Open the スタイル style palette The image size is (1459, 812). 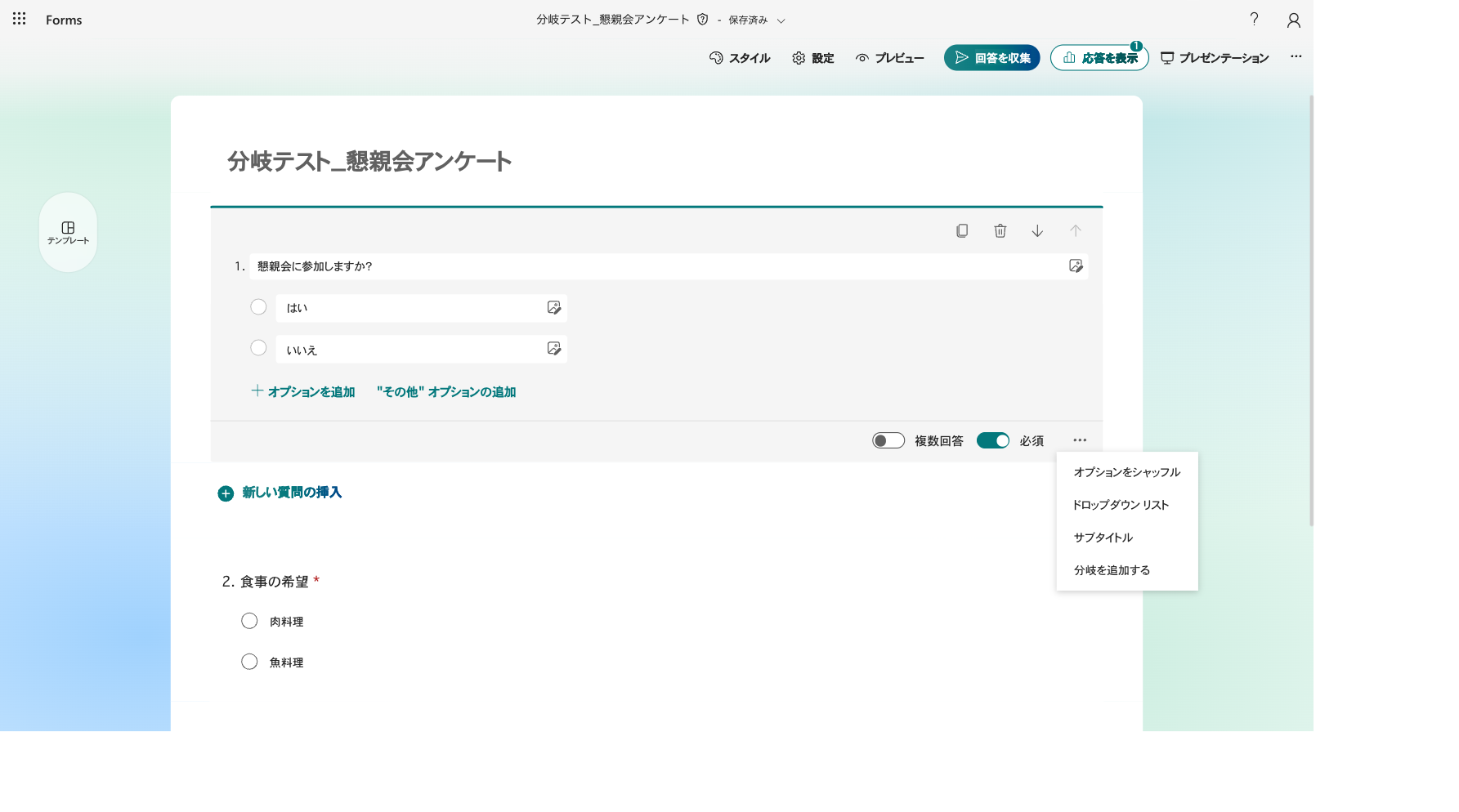tap(740, 58)
